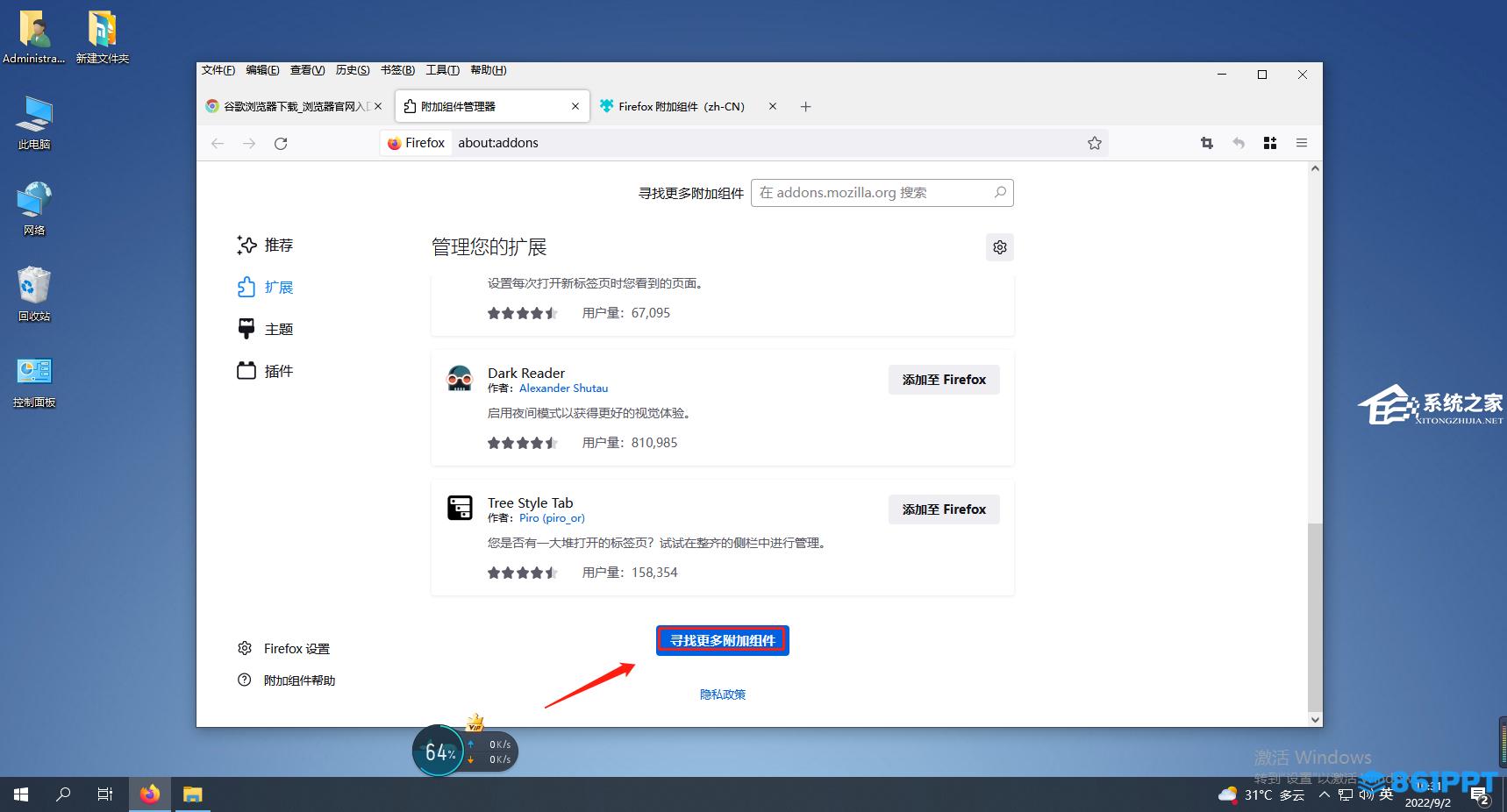
Task: Open the 回收站 desktop icon
Action: click(x=34, y=295)
